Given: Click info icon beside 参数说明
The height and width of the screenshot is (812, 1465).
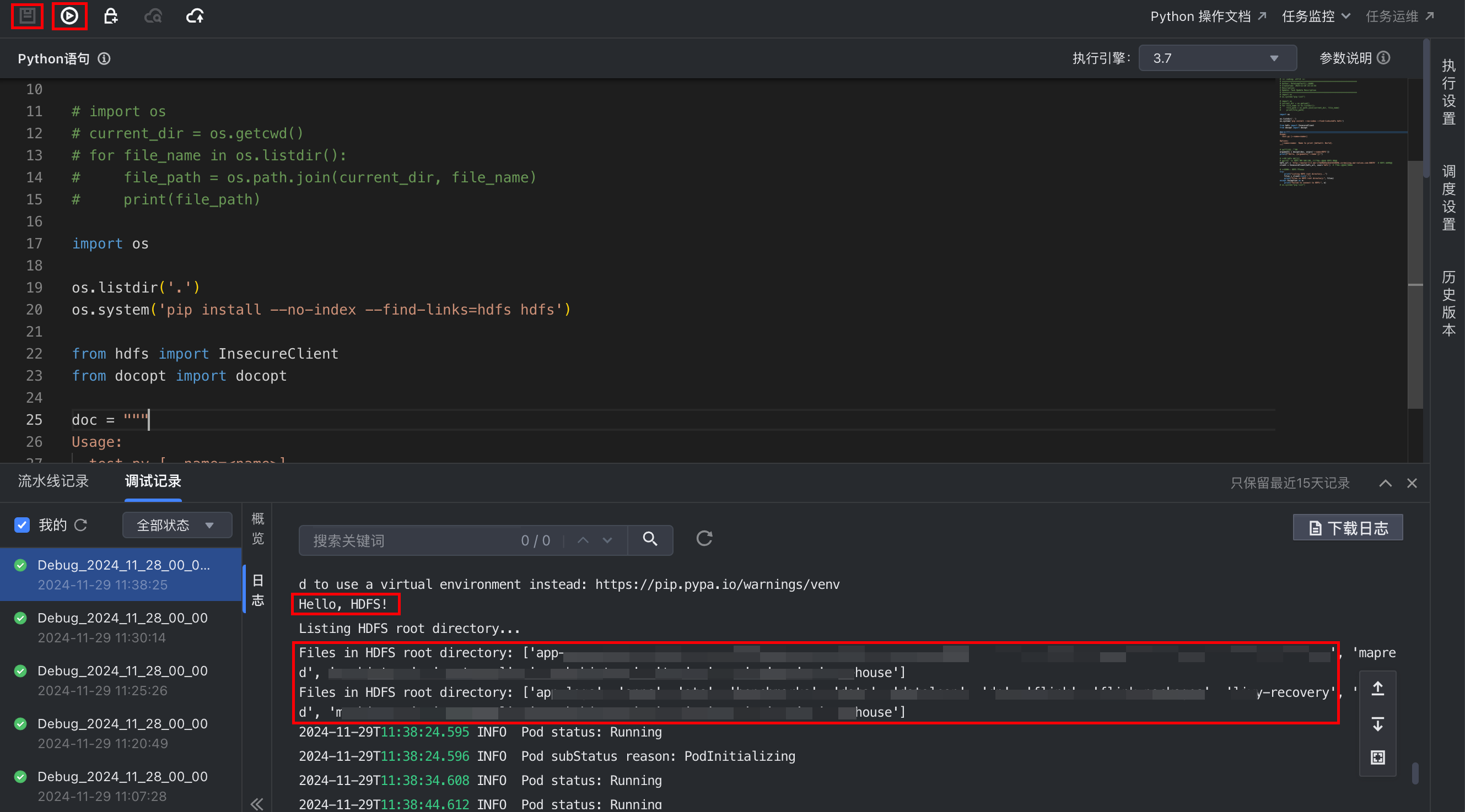Looking at the screenshot, I should [1383, 58].
